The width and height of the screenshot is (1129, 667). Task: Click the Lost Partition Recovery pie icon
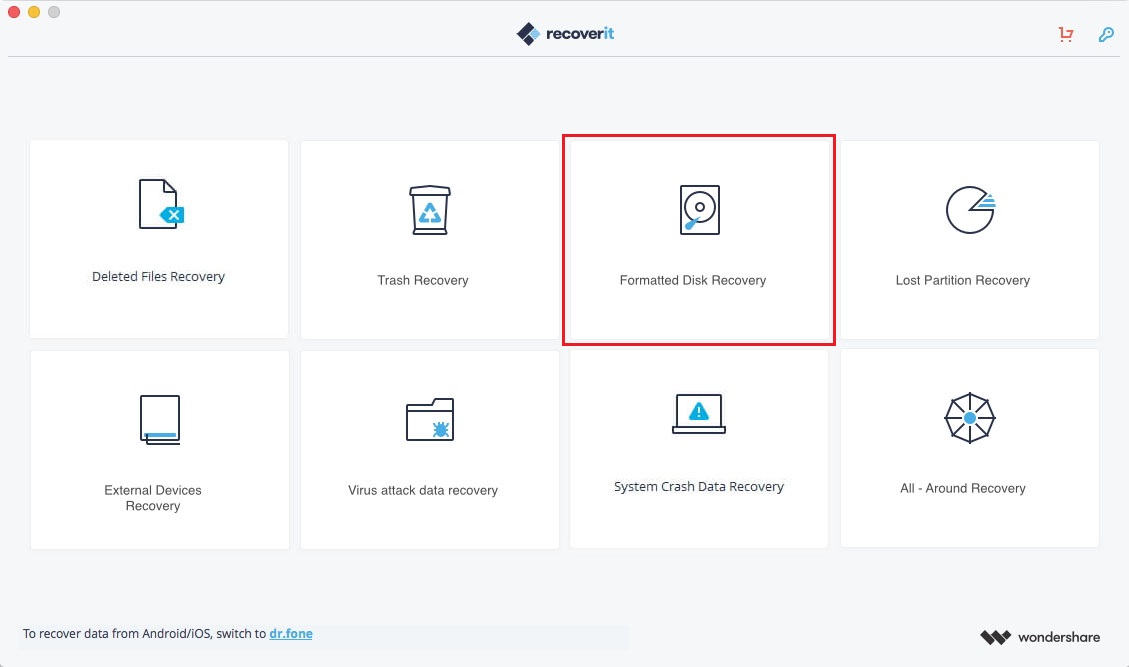click(971, 210)
